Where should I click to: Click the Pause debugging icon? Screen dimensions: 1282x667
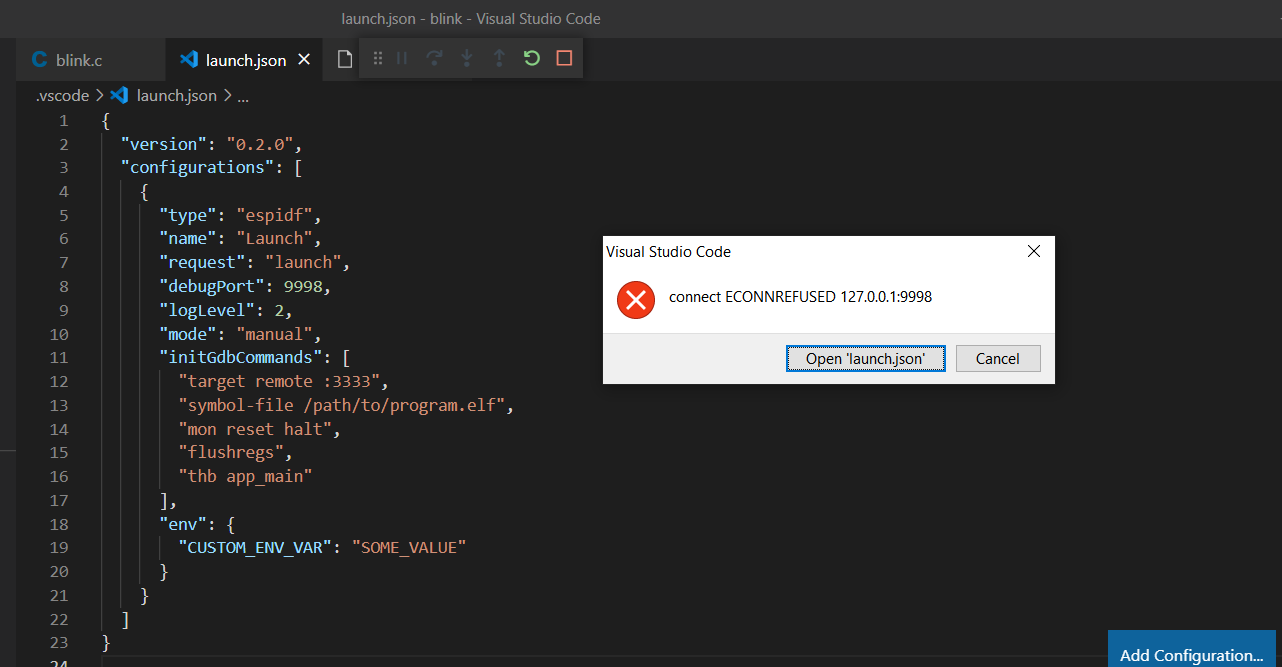point(401,58)
